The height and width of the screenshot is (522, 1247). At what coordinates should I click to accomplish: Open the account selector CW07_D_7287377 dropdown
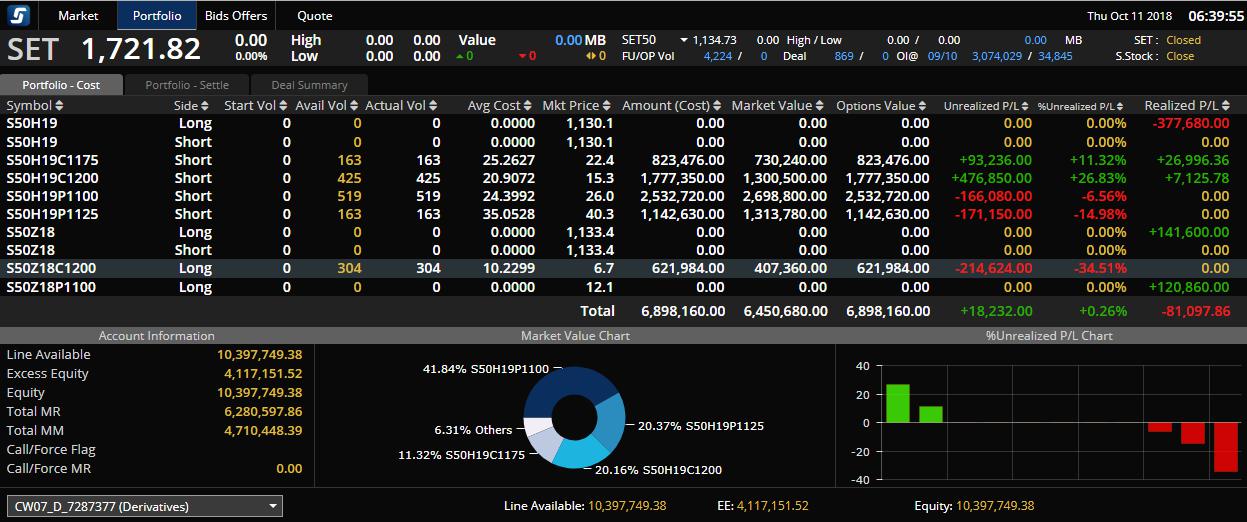click(x=145, y=506)
